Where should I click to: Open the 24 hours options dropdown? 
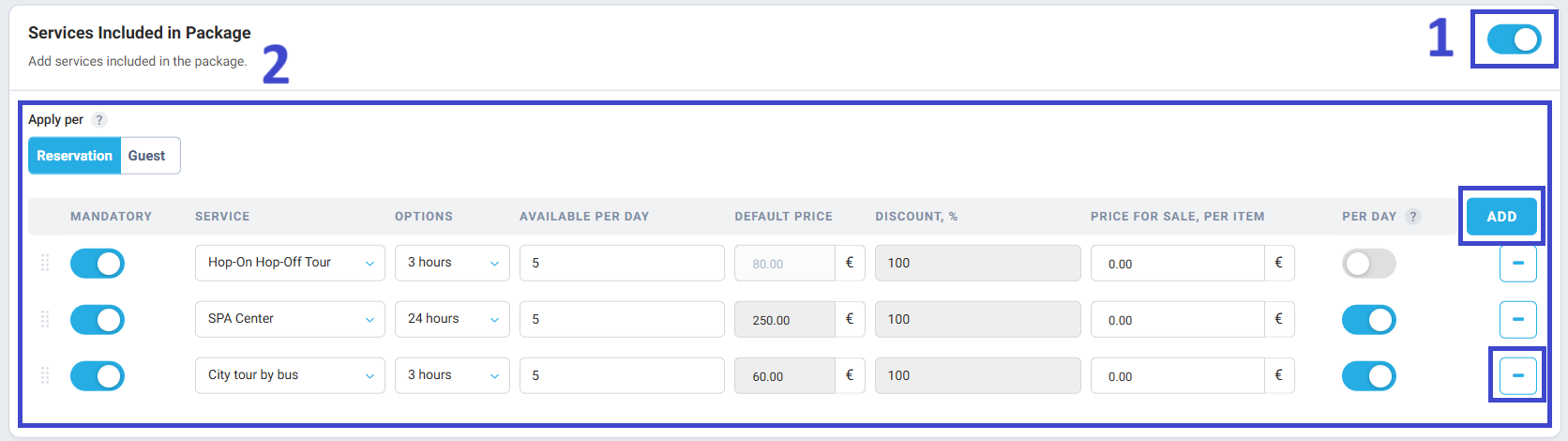click(452, 319)
